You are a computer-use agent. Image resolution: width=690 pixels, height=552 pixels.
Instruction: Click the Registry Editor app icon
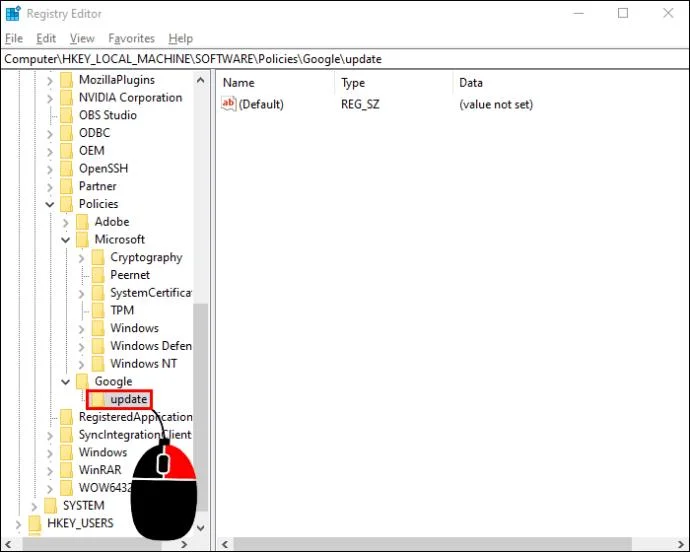click(x=13, y=14)
